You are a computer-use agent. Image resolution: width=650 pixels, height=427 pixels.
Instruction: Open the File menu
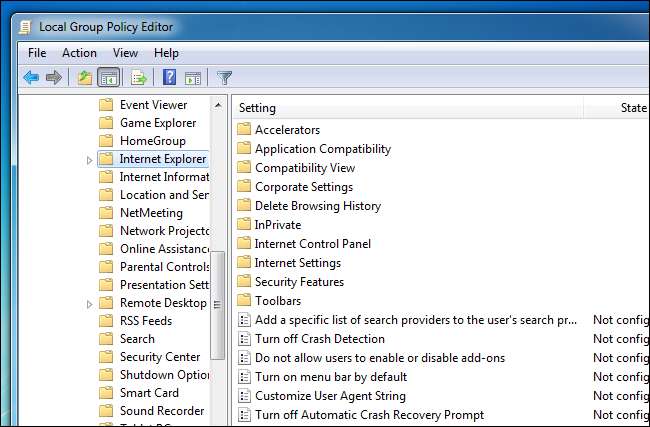[37, 53]
